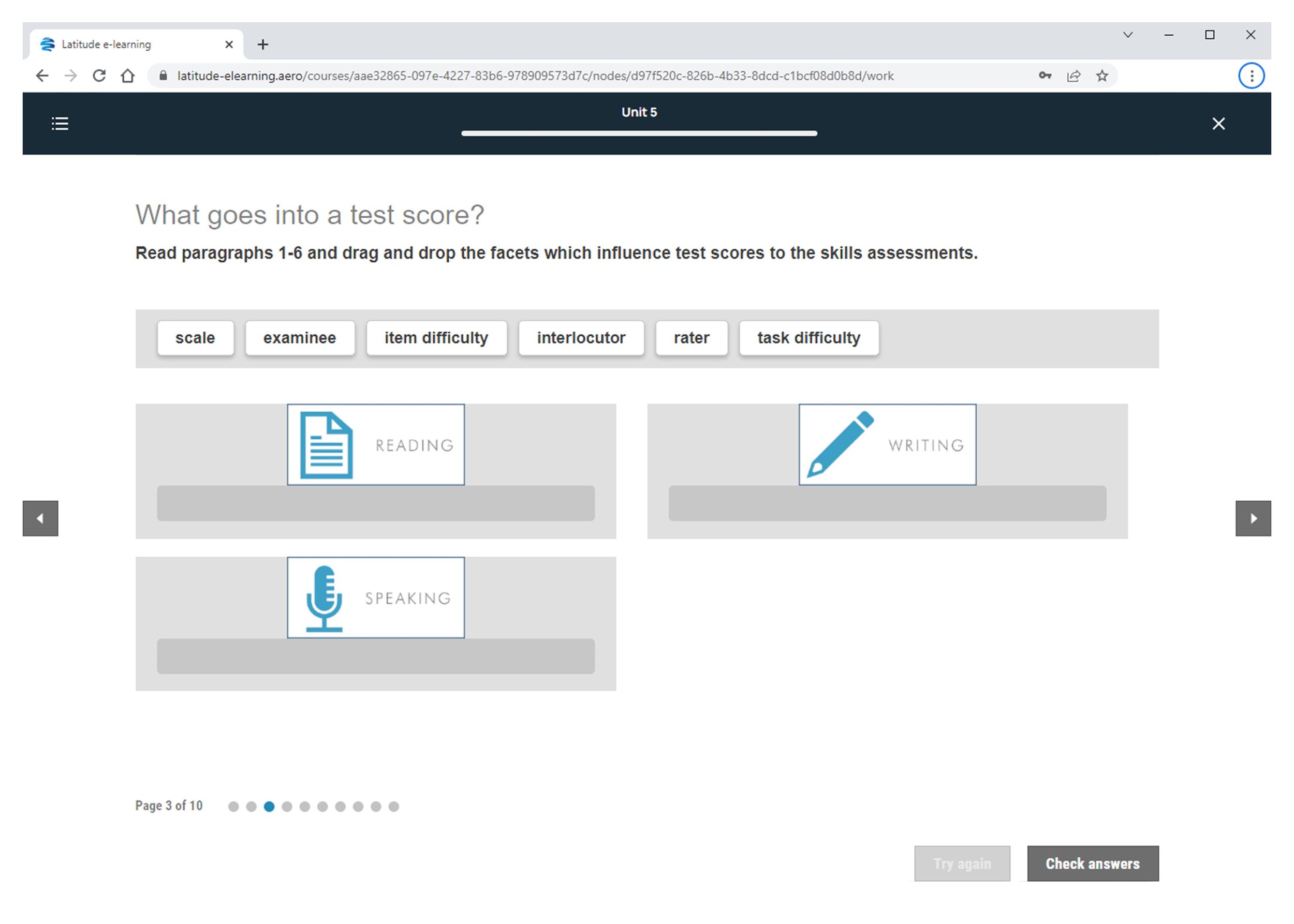This screenshot has width=1294, height=924.
Task: Click the hamburger menu icon
Action: pyautogui.click(x=60, y=123)
